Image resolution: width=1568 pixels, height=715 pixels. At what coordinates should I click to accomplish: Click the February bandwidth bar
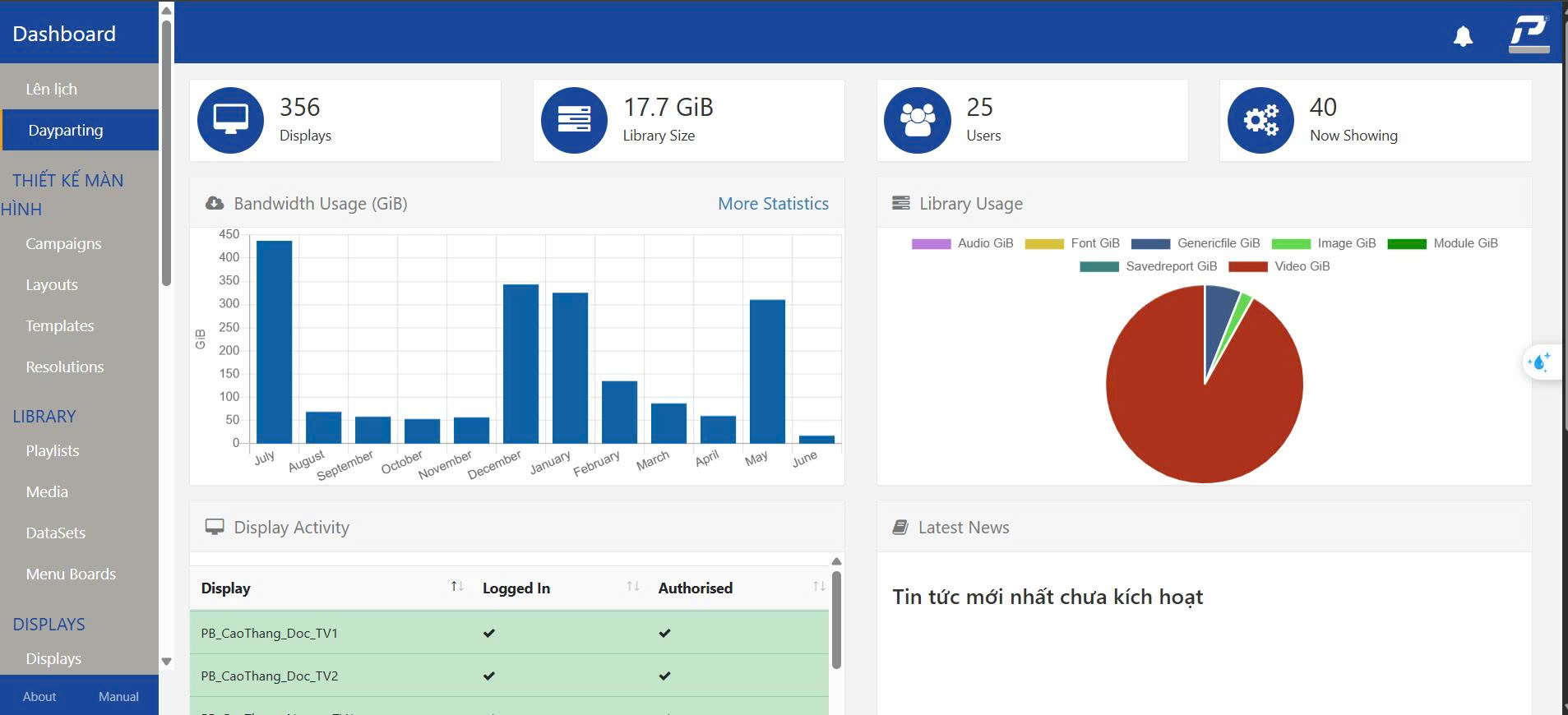tap(619, 413)
